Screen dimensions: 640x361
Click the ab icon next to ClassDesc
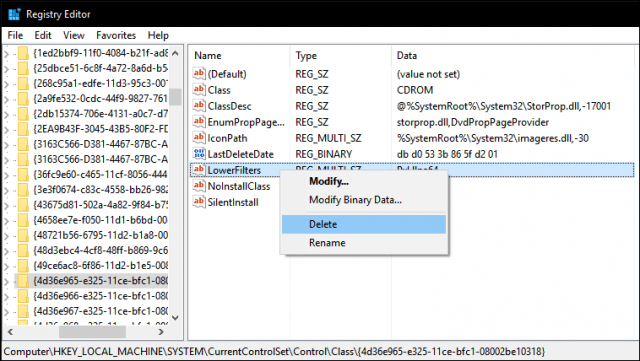click(x=199, y=106)
